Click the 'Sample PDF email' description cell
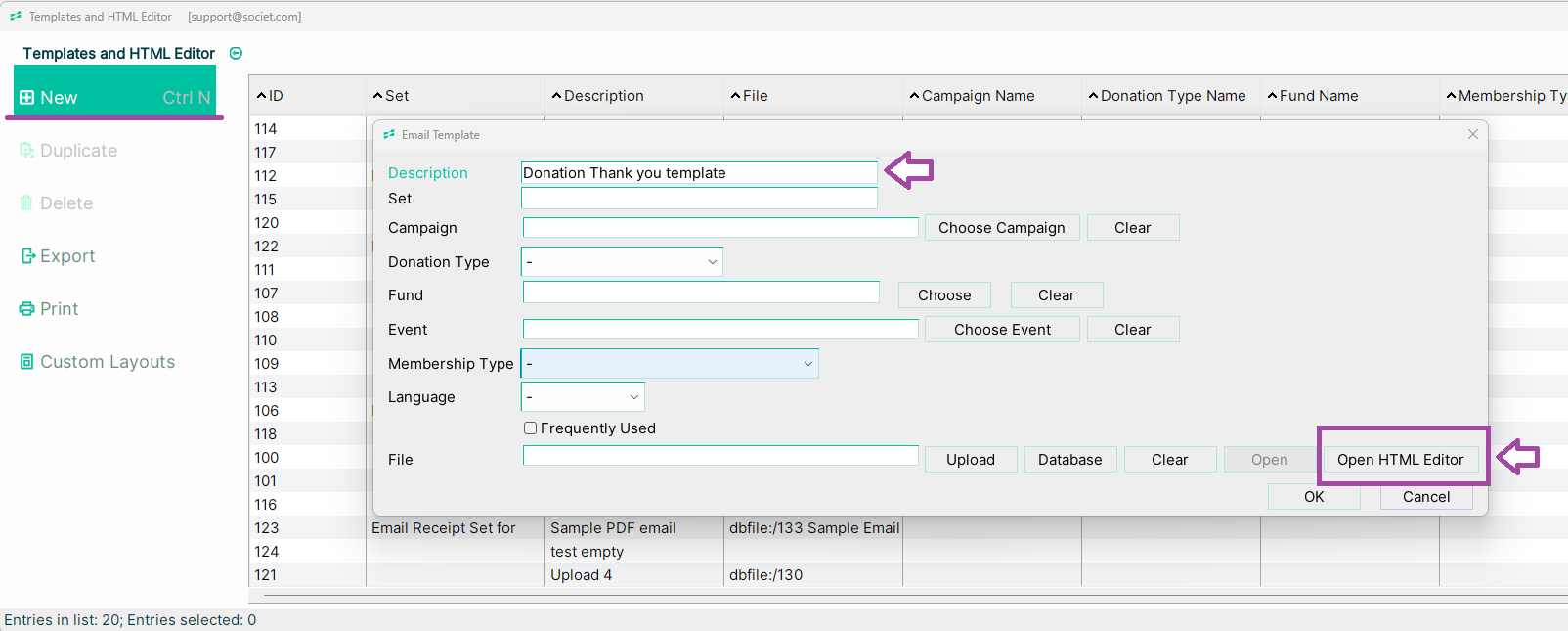Viewport: 1568px width, 631px height. click(613, 528)
